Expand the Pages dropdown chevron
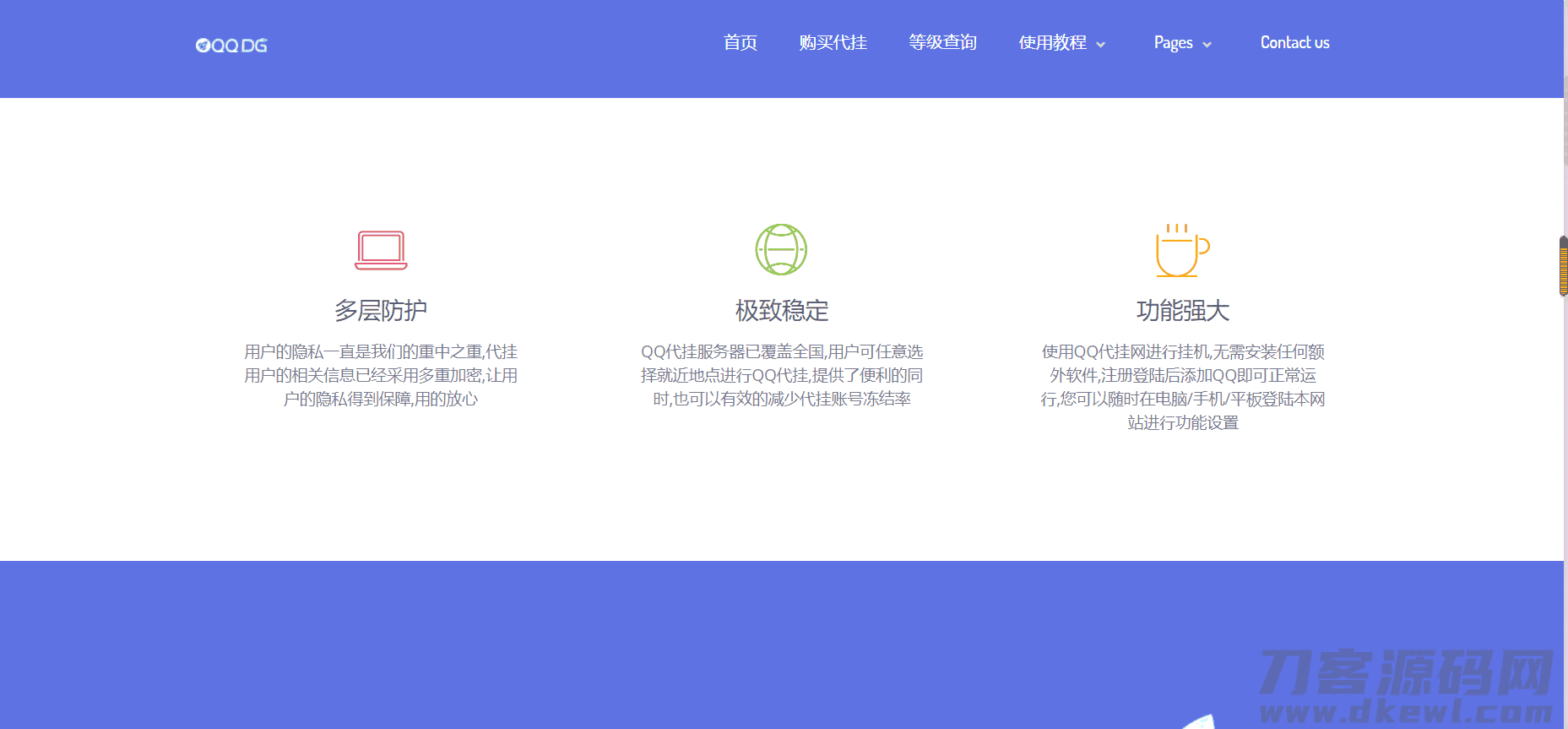Screen dimensions: 1568x729 [x=1207, y=45]
